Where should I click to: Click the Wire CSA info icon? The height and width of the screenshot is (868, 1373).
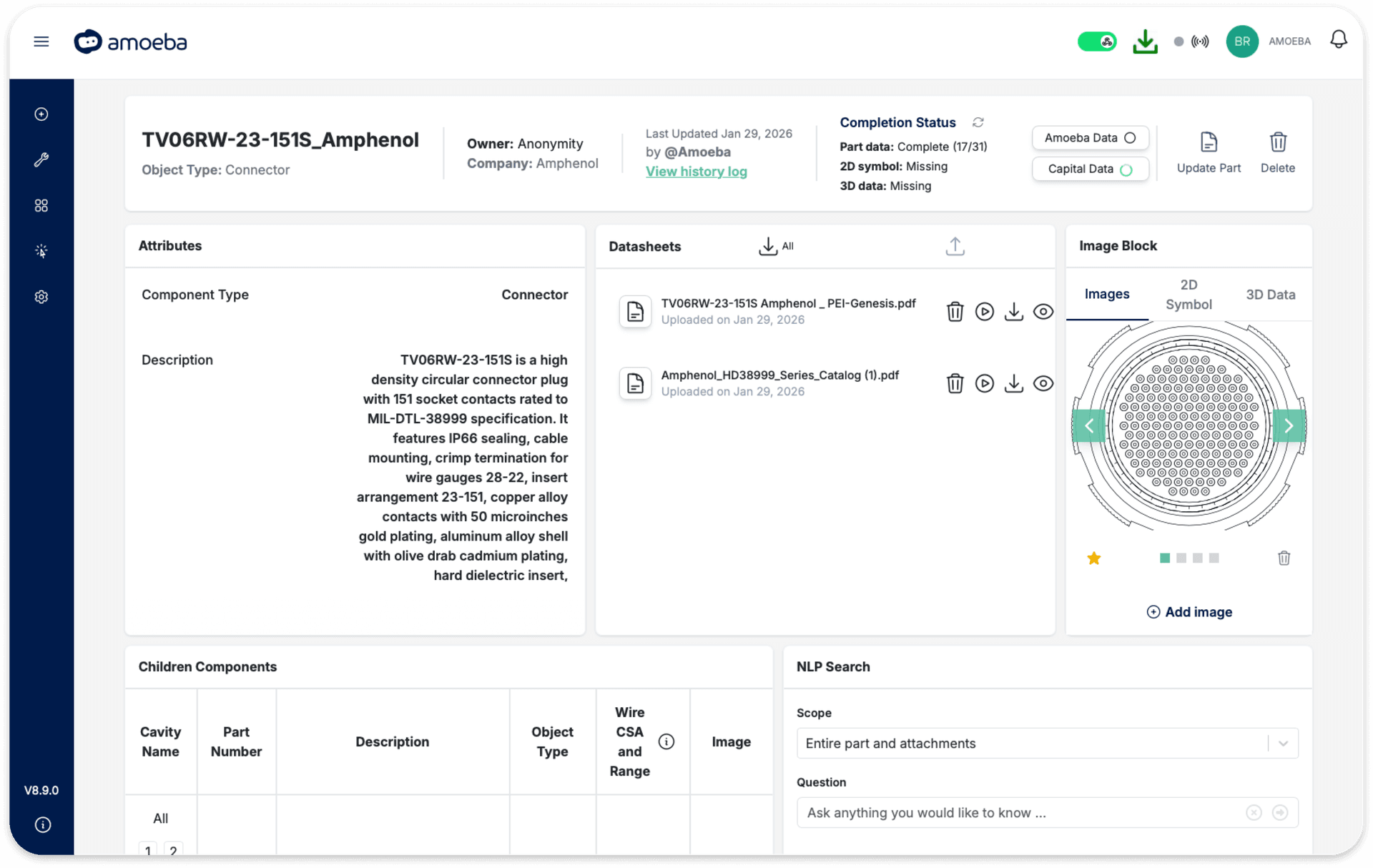point(666,741)
